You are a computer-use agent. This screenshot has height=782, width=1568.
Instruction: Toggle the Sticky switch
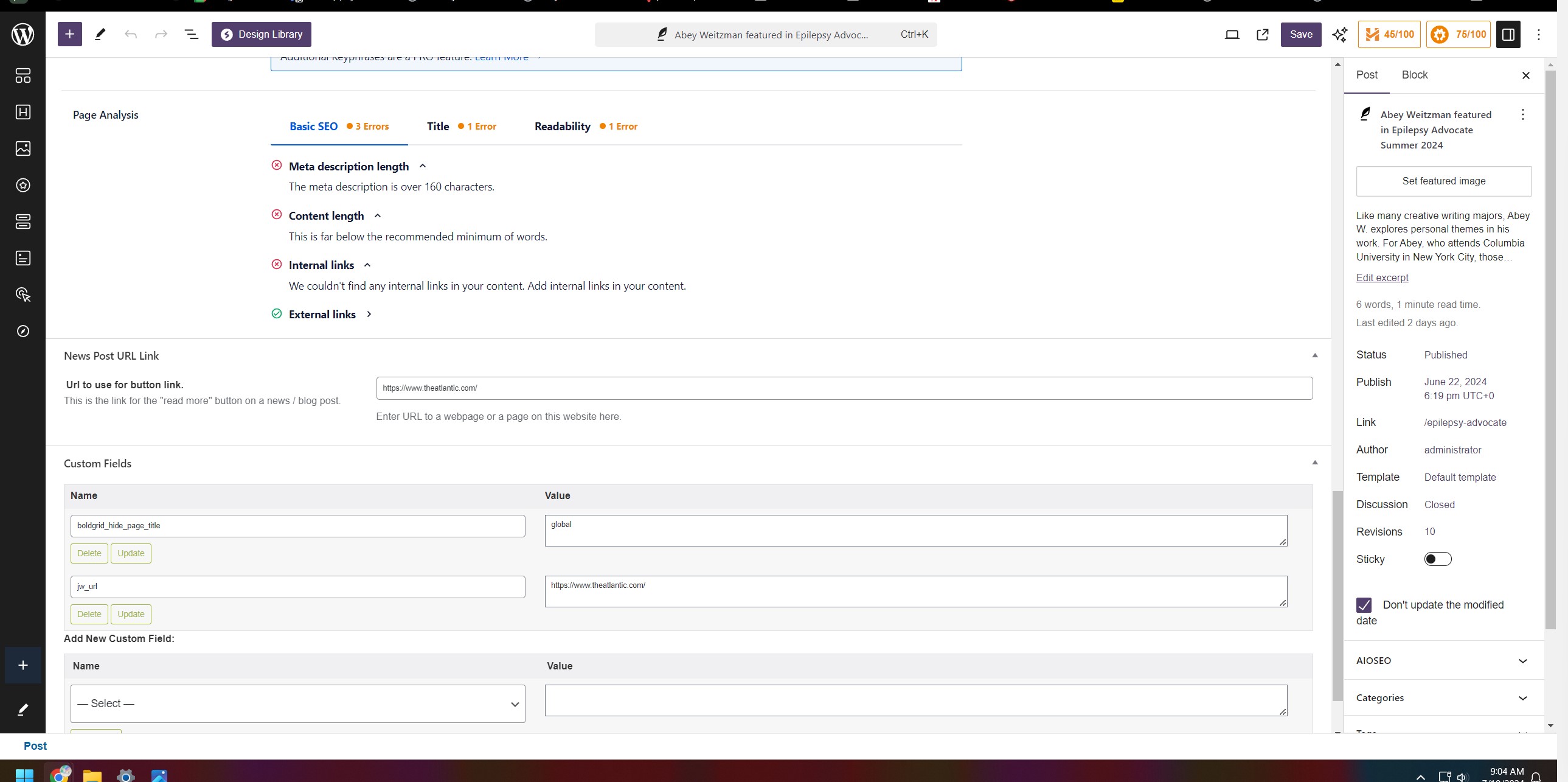pyautogui.click(x=1437, y=559)
